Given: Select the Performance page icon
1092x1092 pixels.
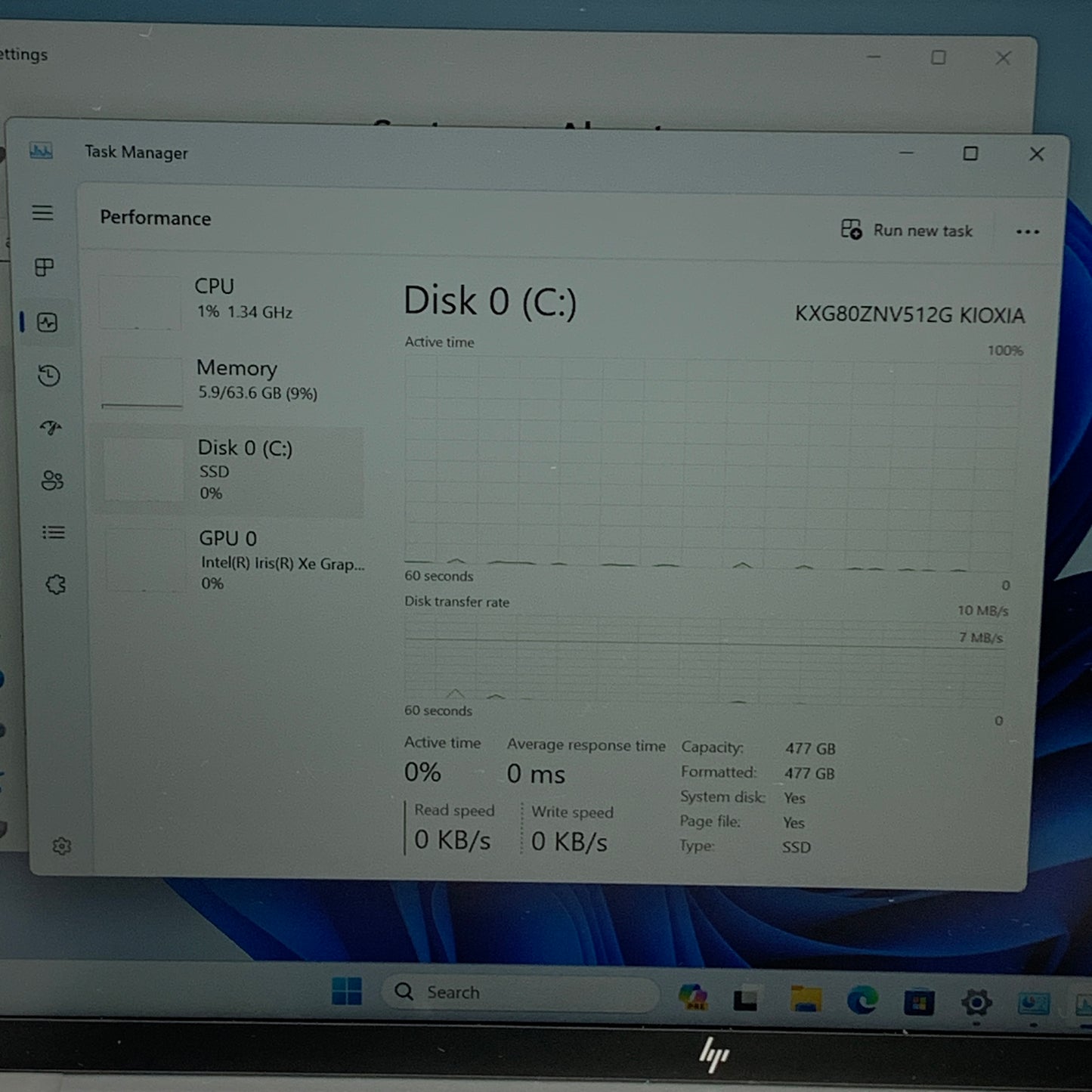Looking at the screenshot, I should tap(48, 321).
